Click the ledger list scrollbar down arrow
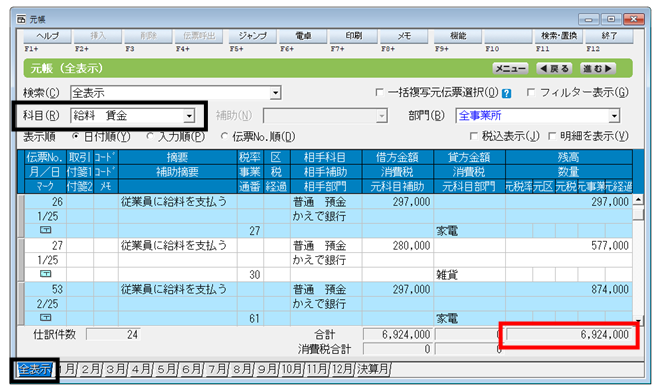Image resolution: width=658 pixels, height=387 pixels. click(x=638, y=321)
